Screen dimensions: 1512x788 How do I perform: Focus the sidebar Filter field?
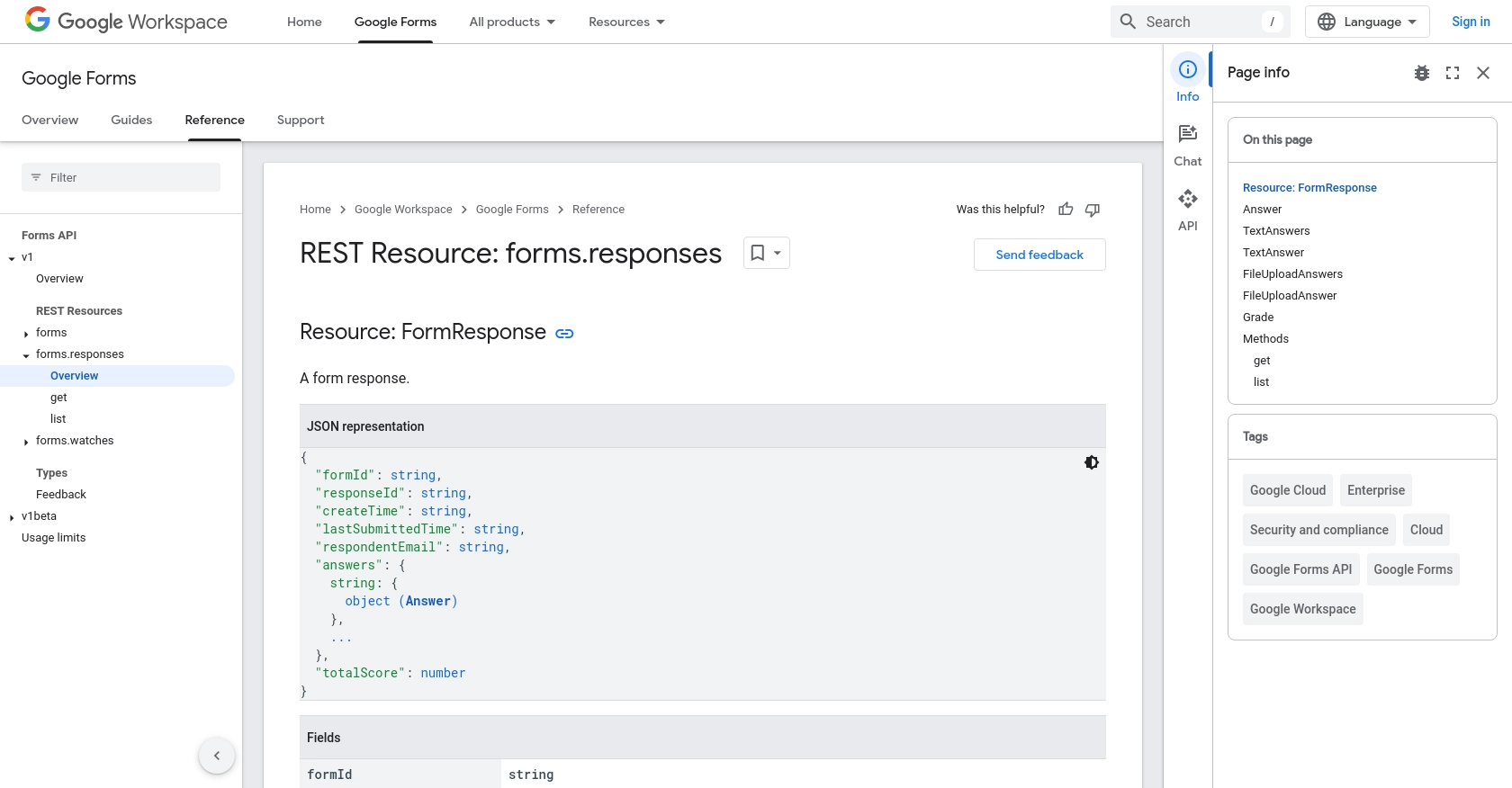[121, 177]
